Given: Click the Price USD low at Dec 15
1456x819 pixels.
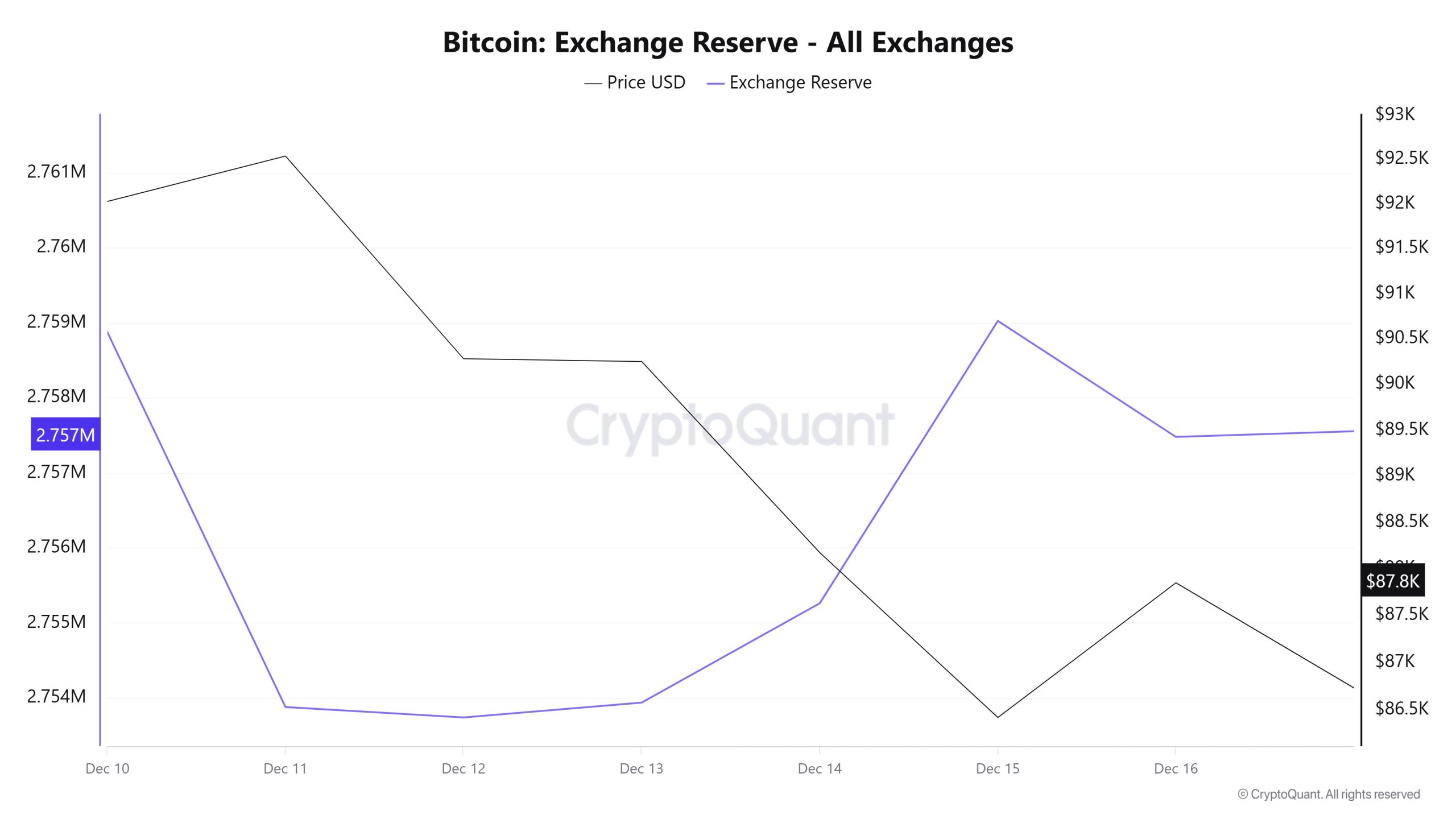Looking at the screenshot, I should coord(998,717).
